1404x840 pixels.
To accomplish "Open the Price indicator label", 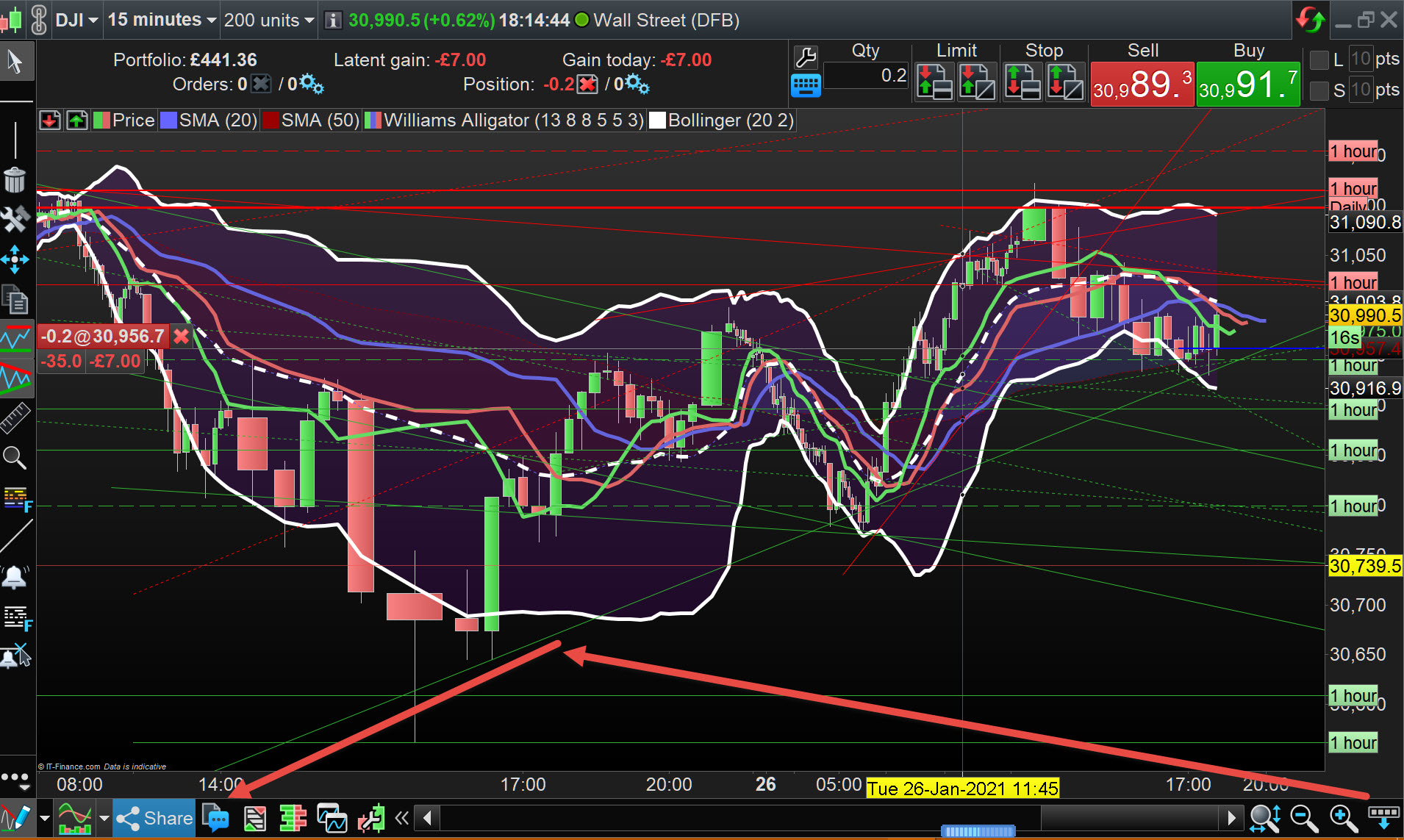I will 124,121.
